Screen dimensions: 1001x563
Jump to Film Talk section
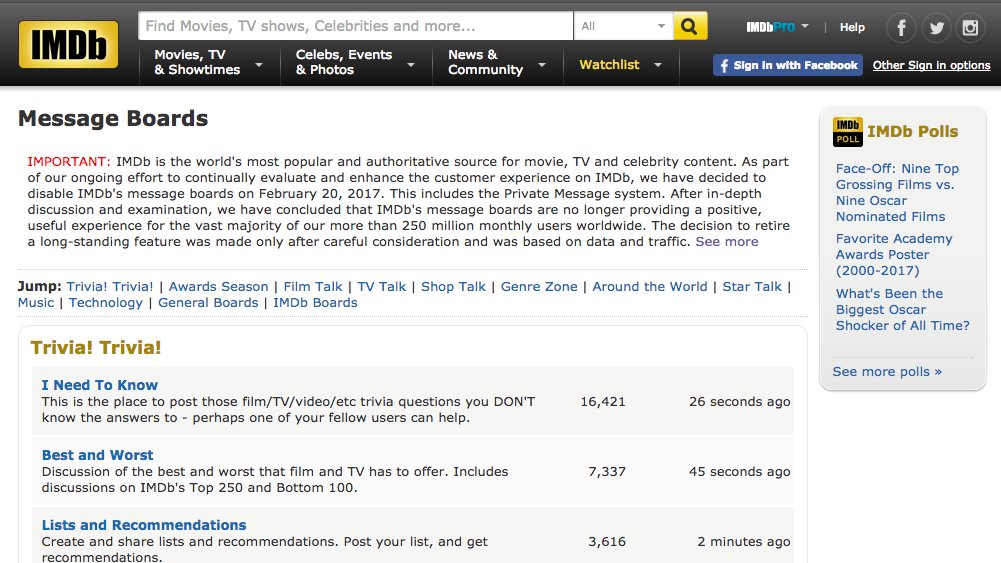313,287
